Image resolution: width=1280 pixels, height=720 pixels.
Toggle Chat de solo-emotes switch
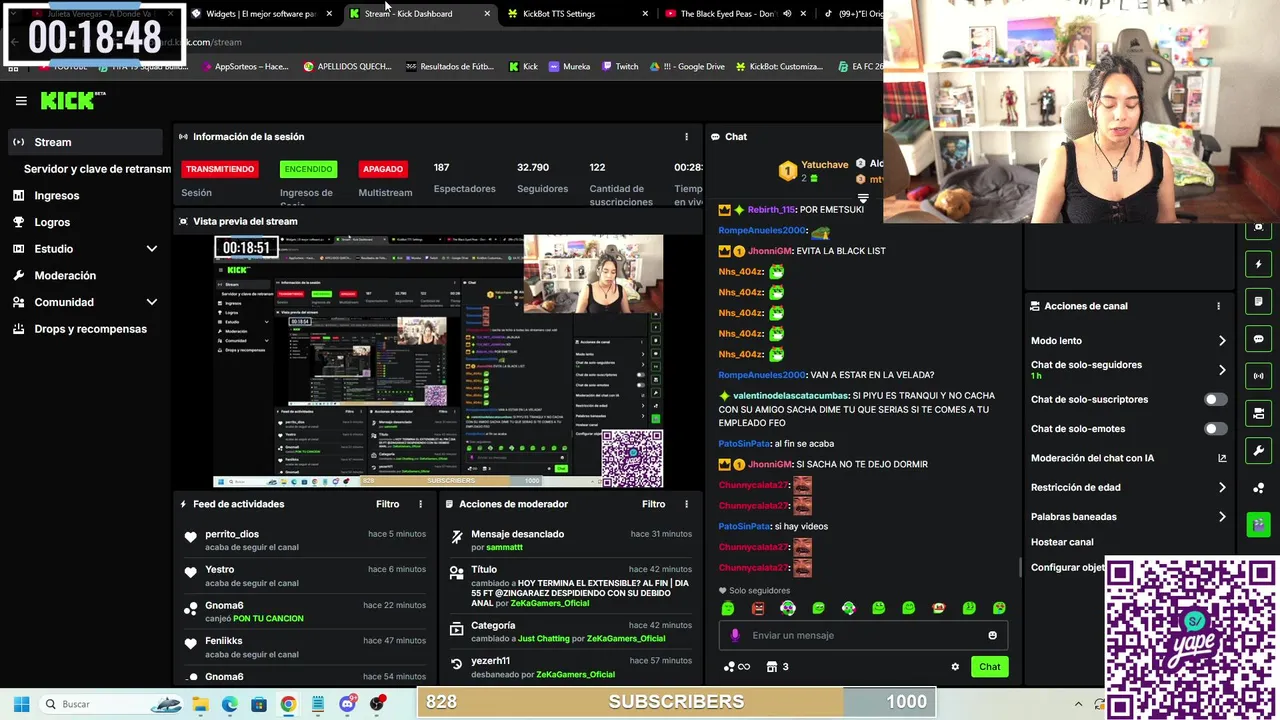pos(1215,429)
